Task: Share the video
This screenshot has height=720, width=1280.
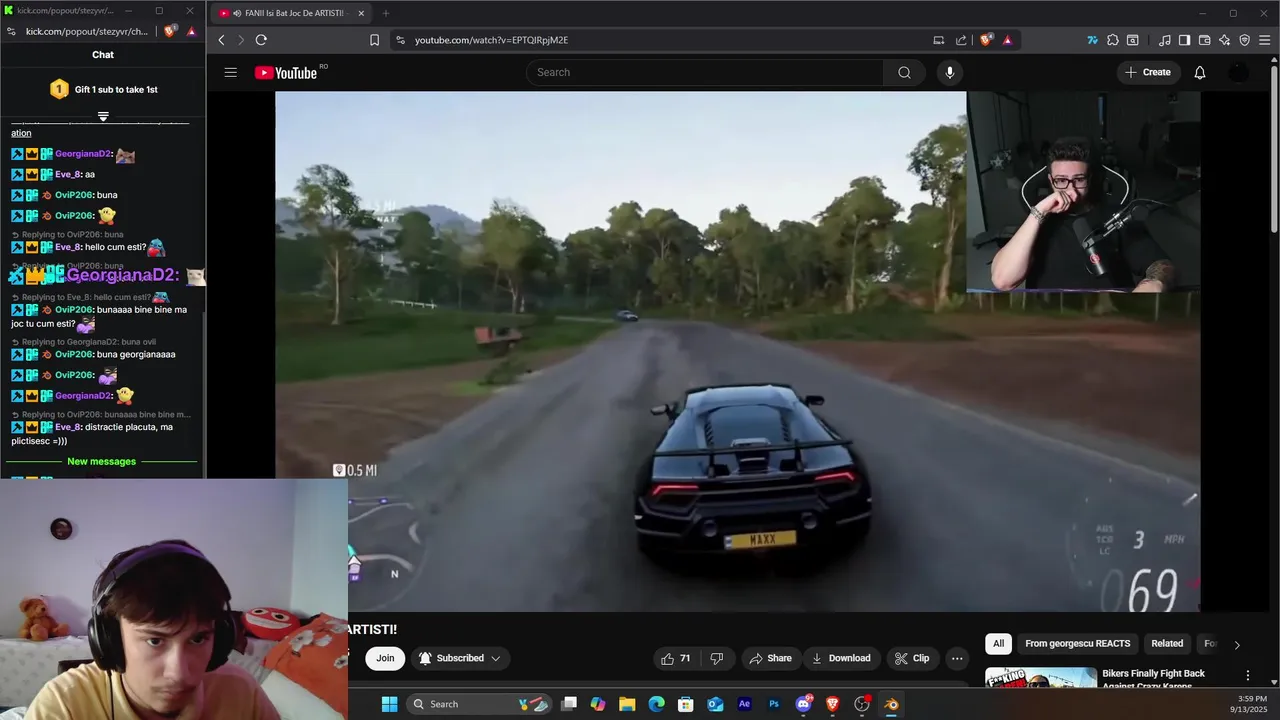Action: click(770, 658)
